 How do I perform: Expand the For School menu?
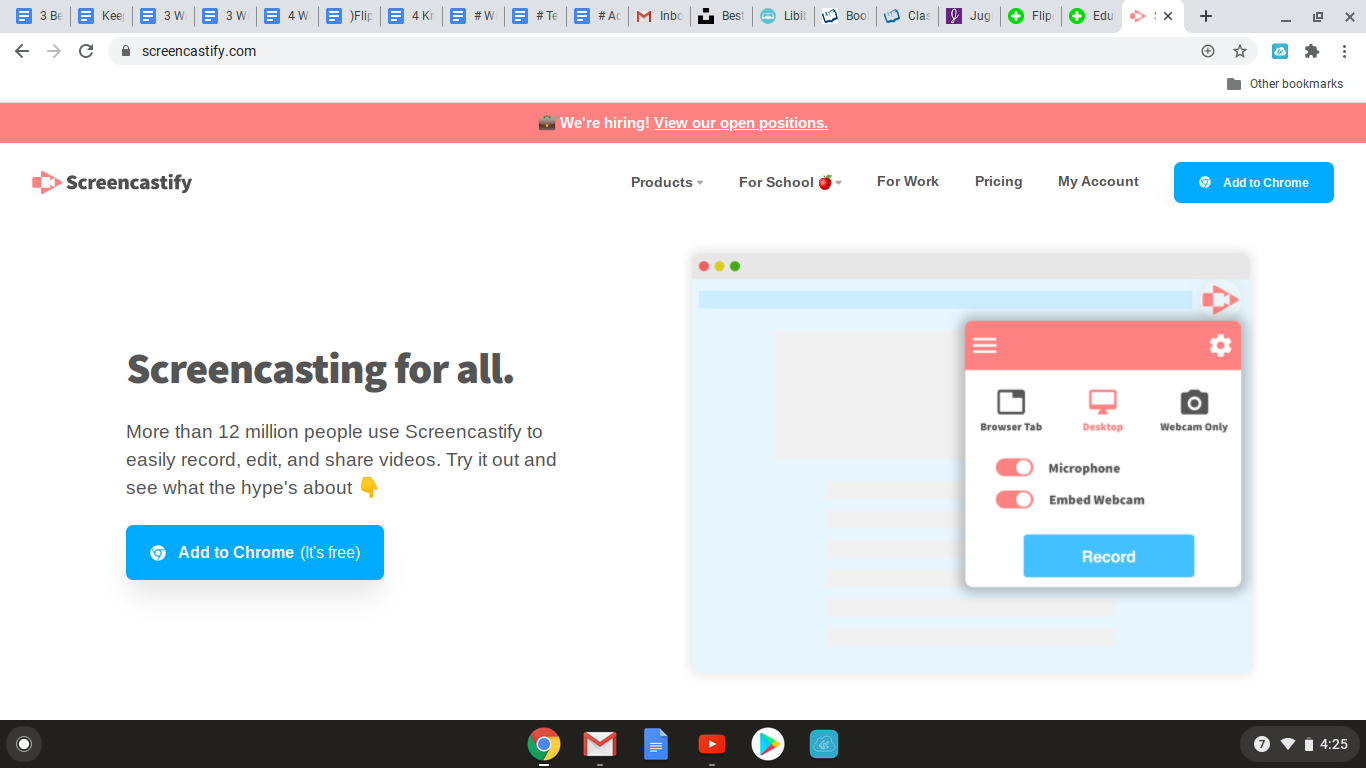click(790, 182)
